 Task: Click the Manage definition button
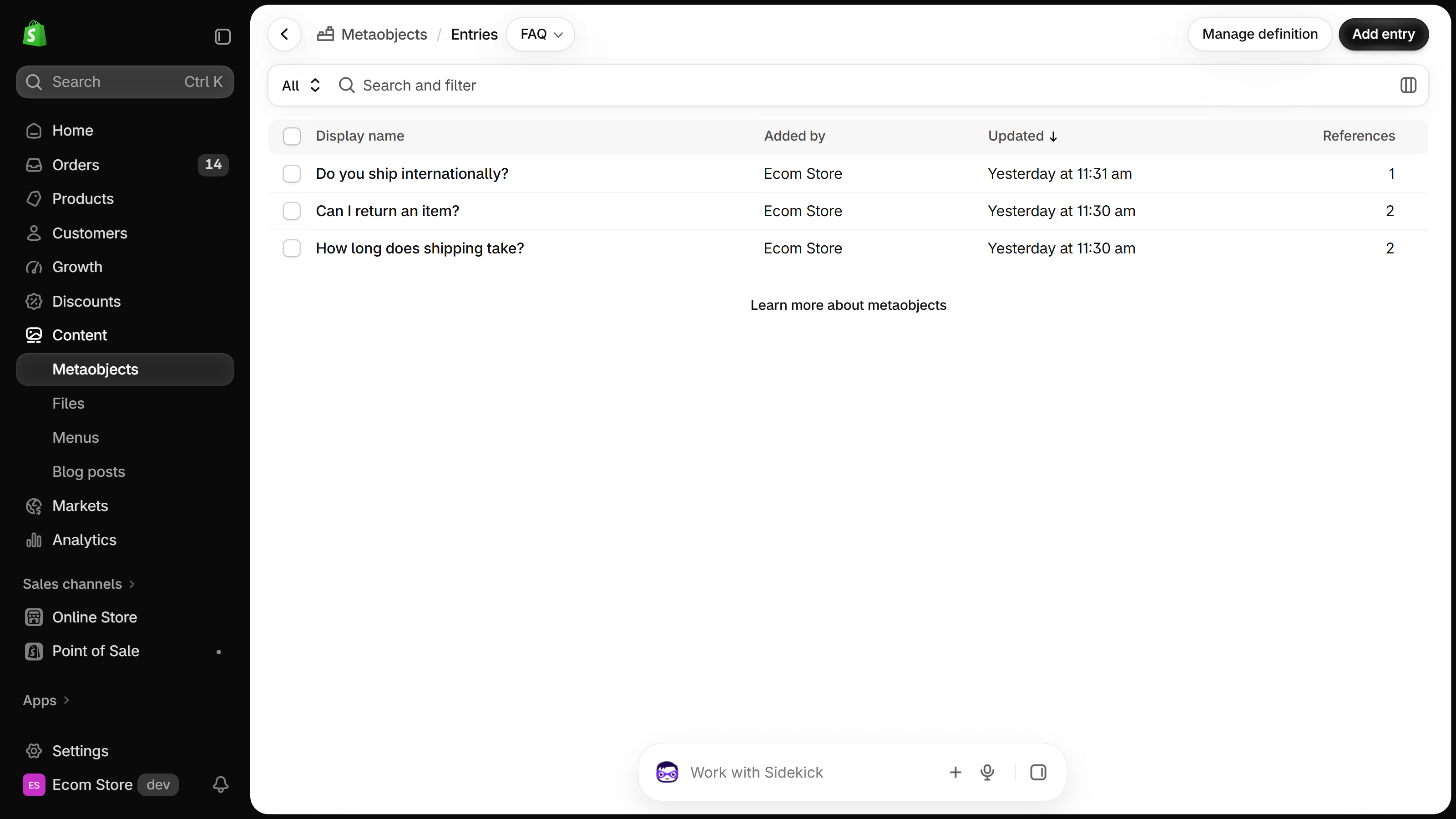(x=1260, y=35)
